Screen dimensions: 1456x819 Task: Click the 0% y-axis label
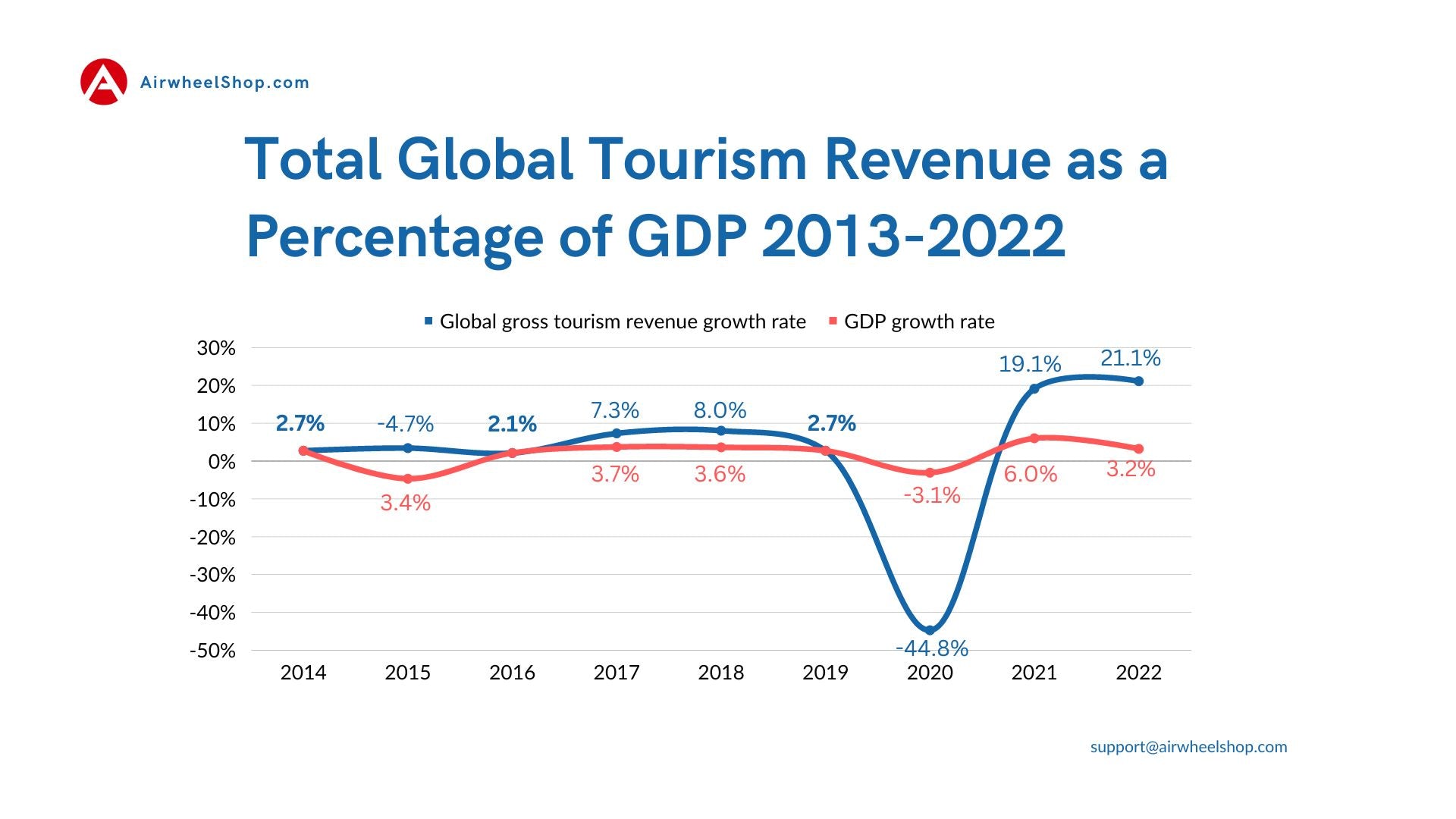[x=221, y=462]
